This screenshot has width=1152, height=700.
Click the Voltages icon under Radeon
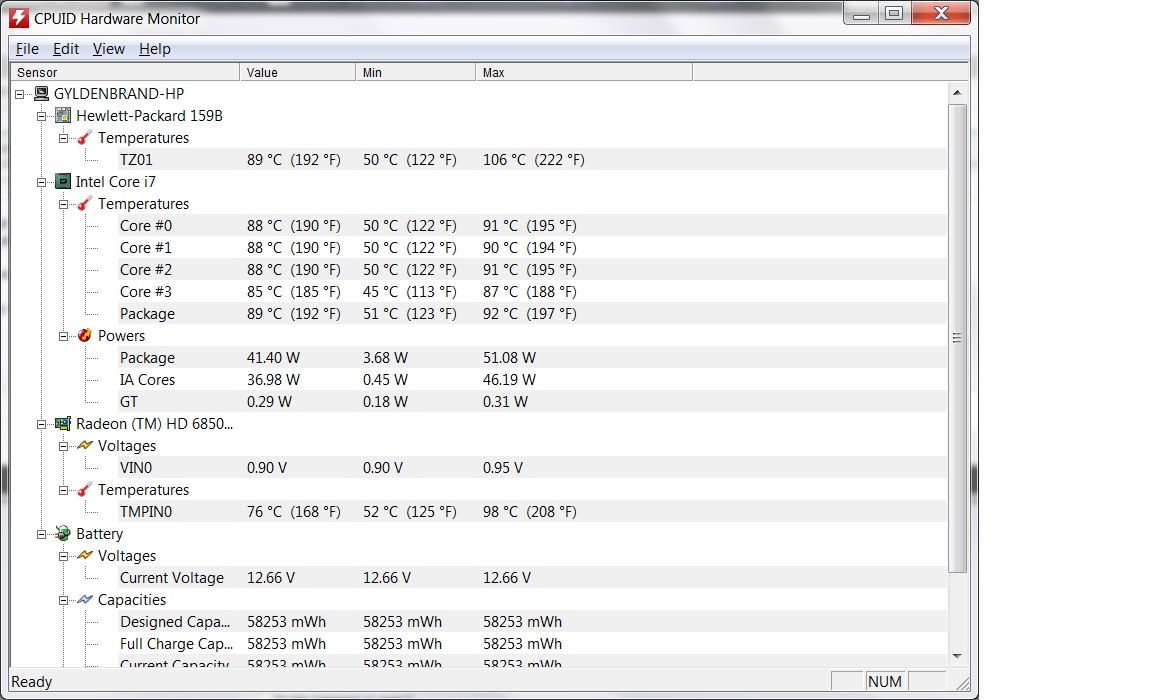click(x=85, y=446)
